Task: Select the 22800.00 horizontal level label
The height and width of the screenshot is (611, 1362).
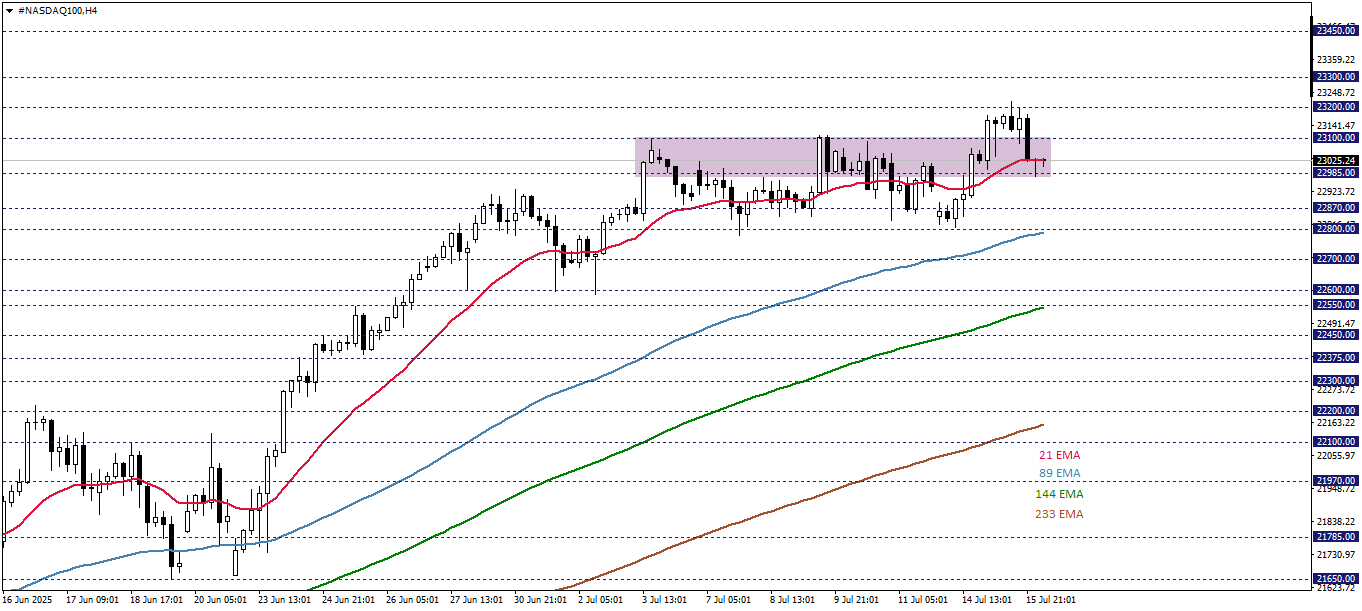Action: click(x=1336, y=229)
